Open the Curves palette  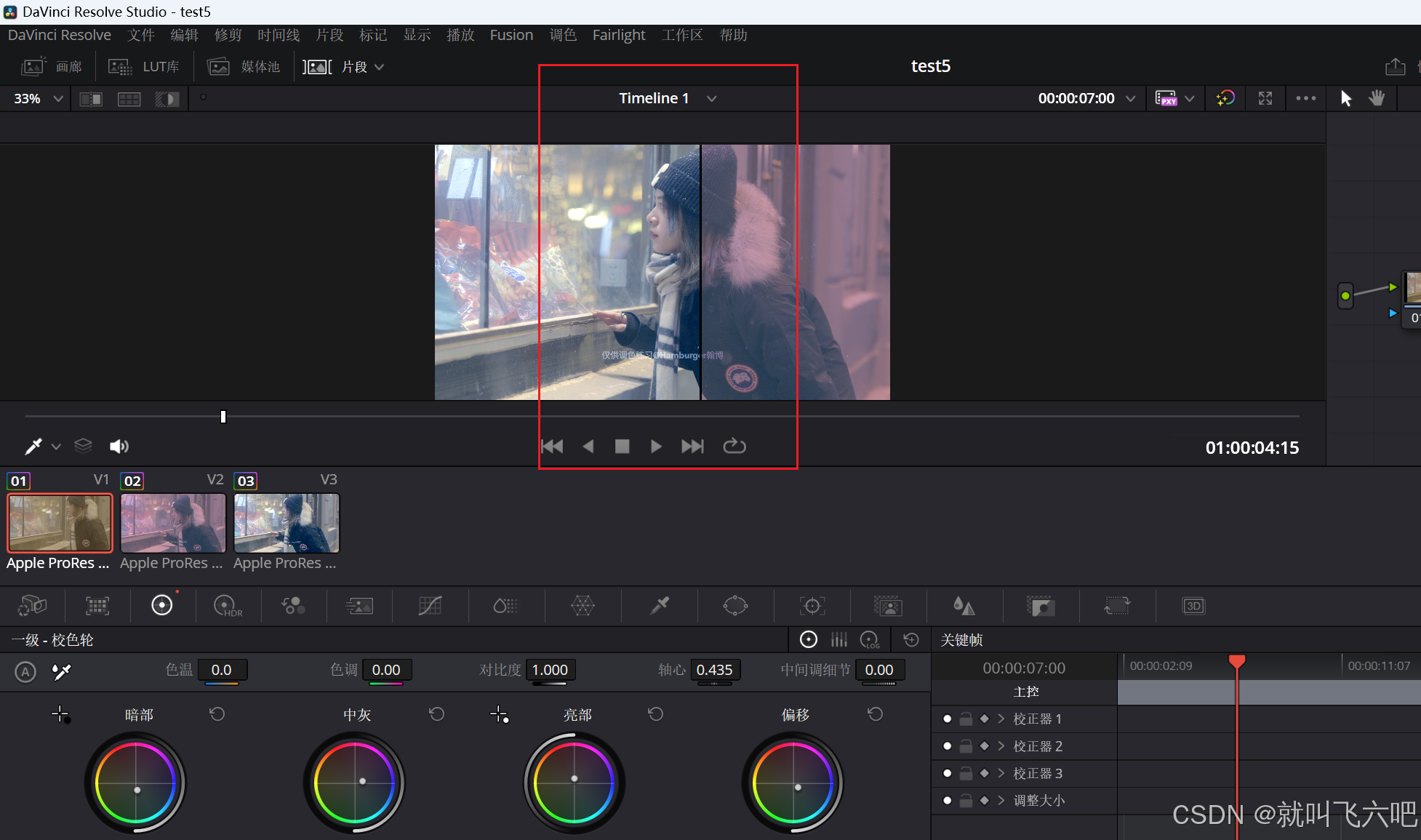[x=430, y=606]
